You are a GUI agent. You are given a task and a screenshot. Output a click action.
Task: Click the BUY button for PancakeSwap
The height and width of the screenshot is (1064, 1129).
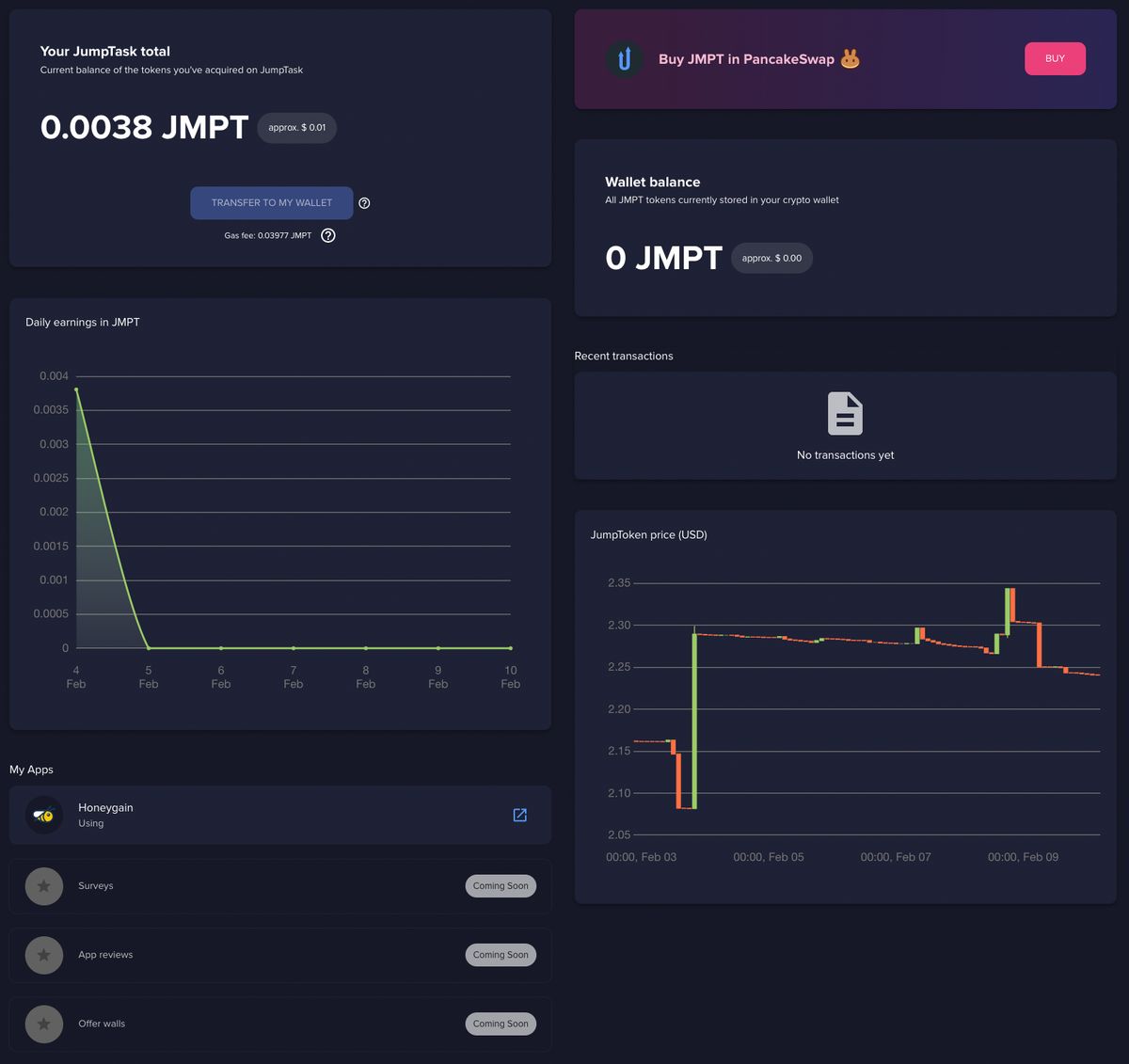pos(1055,57)
